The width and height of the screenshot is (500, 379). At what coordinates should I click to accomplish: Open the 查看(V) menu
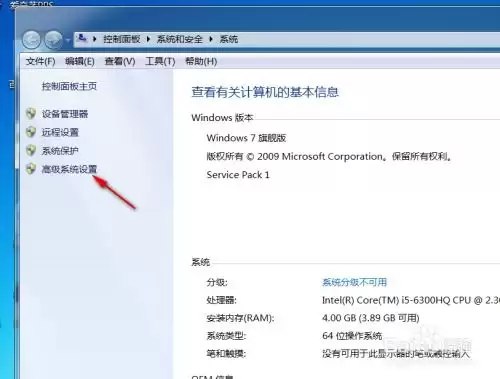tap(120, 61)
